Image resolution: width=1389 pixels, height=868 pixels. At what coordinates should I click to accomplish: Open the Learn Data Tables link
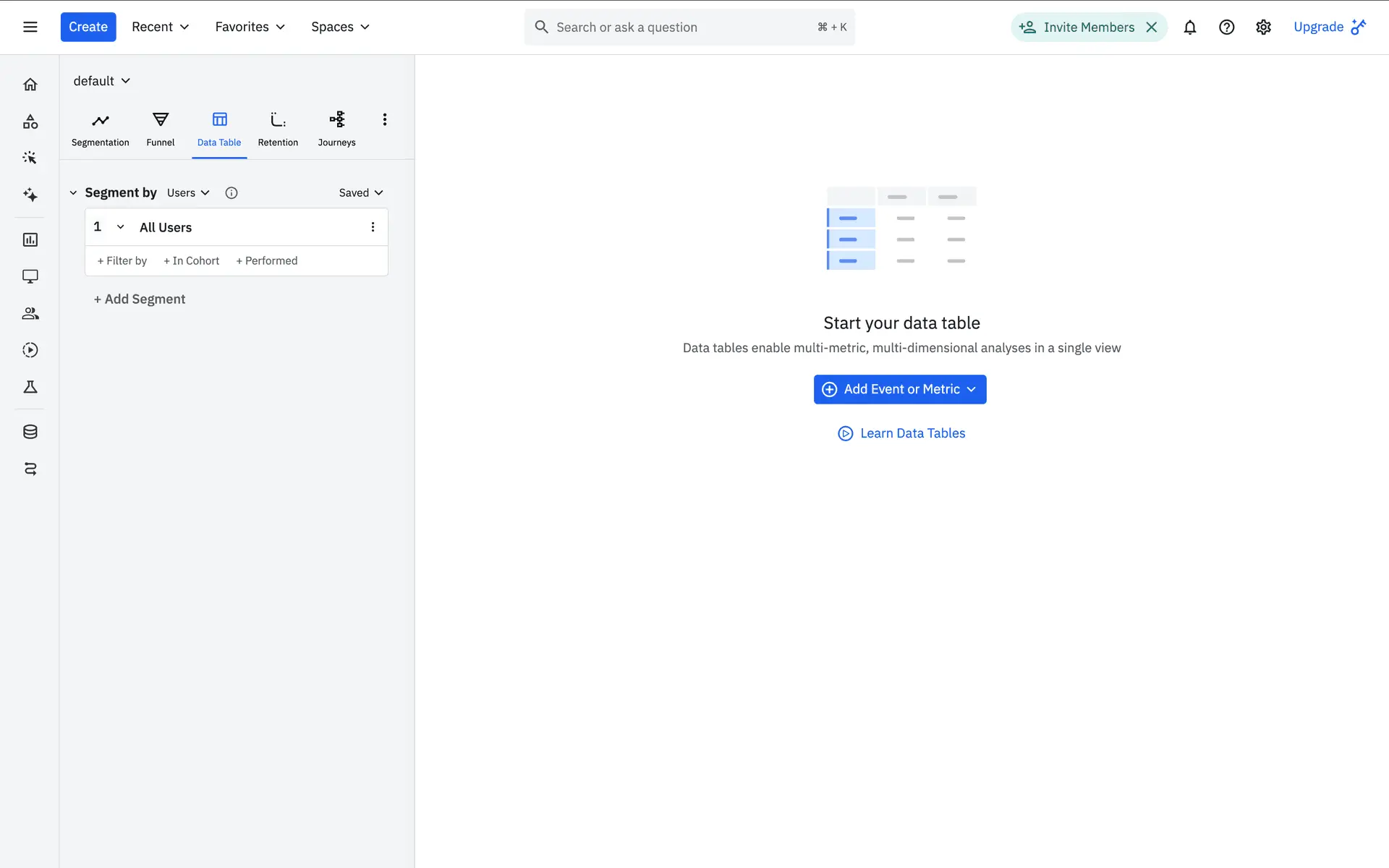click(901, 433)
